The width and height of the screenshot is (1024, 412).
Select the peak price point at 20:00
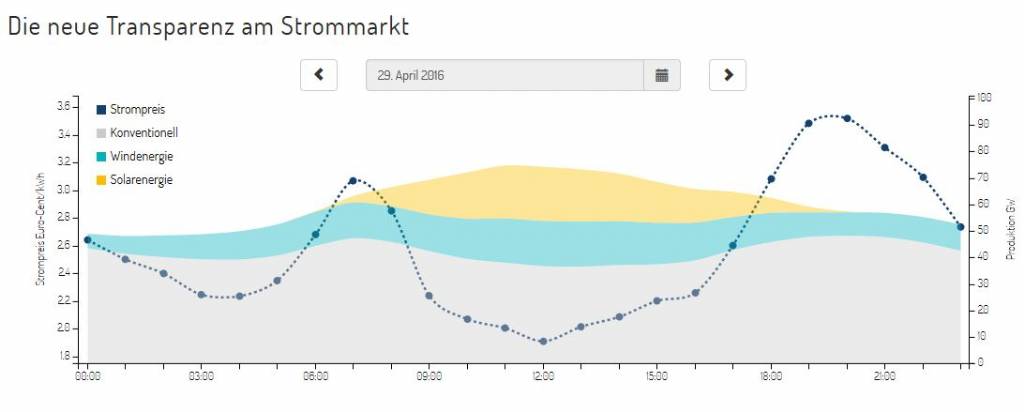pyautogui.click(x=847, y=118)
